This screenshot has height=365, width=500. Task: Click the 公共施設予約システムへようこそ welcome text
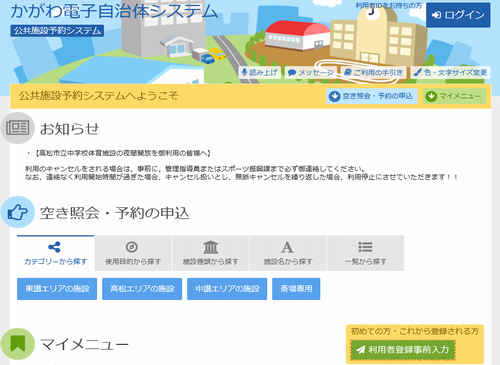coord(99,96)
